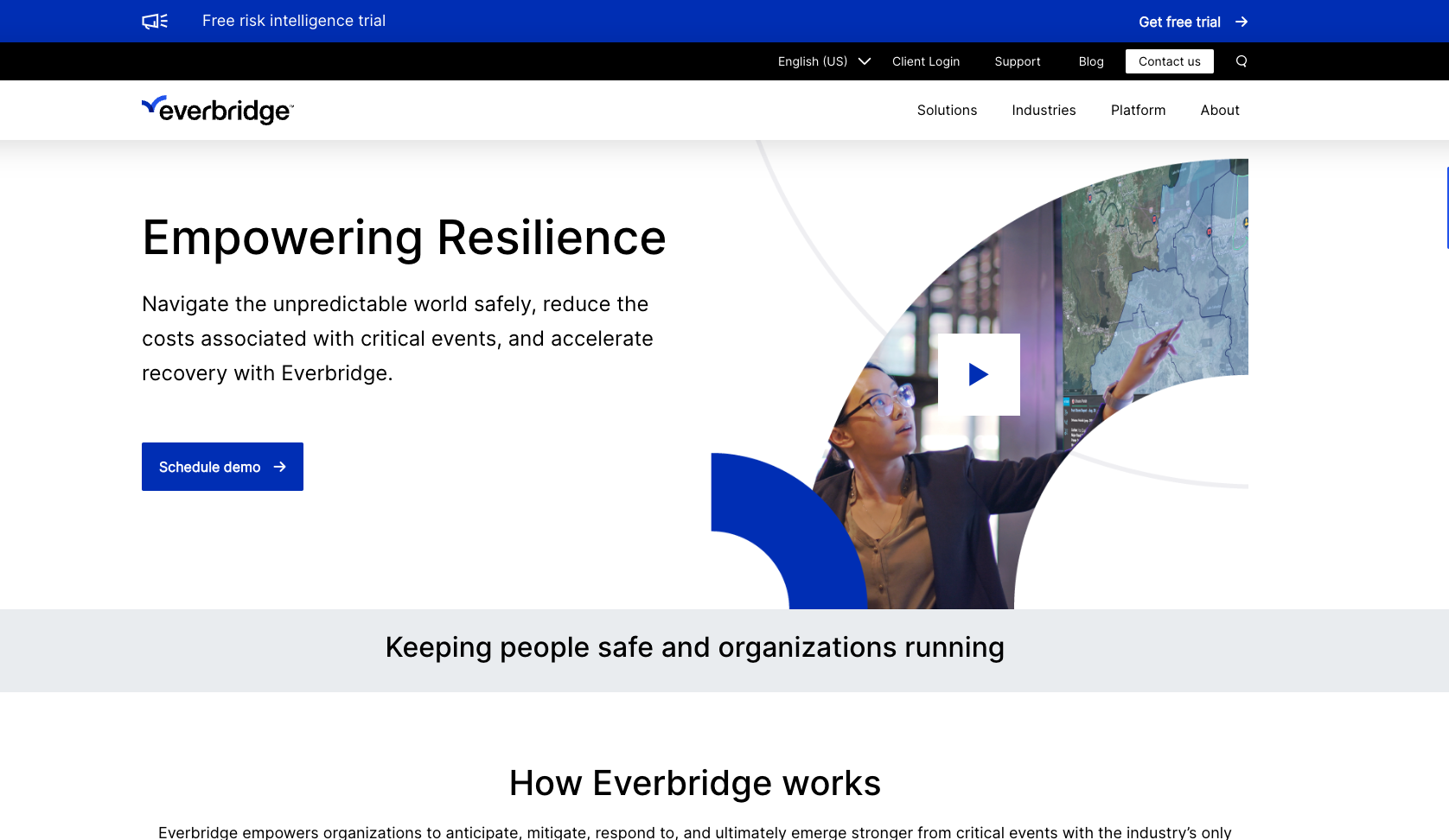Click Free risk intelligence trial text
The image size is (1449, 840).
click(294, 21)
